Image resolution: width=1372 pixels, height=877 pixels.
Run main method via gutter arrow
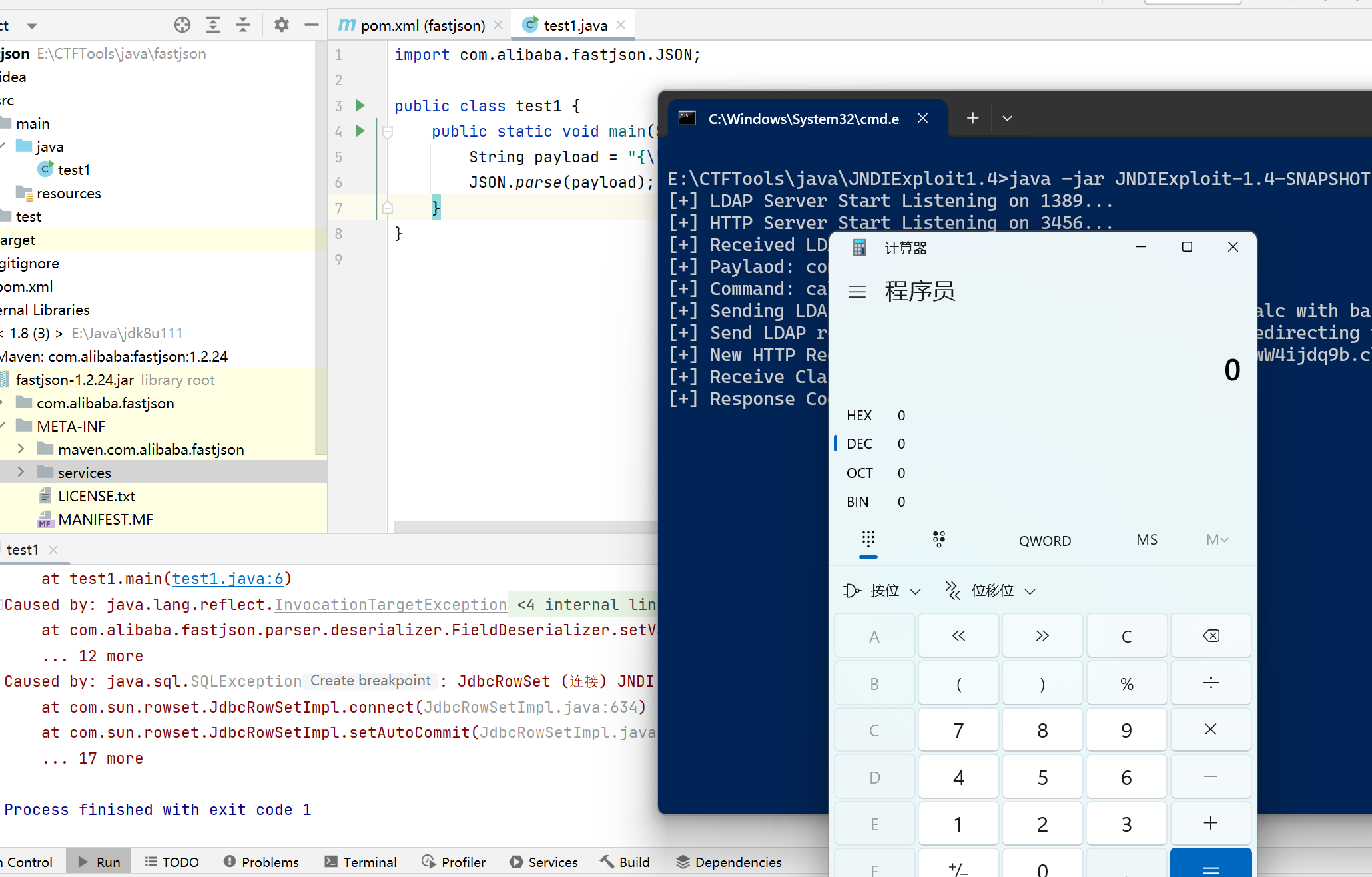(x=360, y=131)
